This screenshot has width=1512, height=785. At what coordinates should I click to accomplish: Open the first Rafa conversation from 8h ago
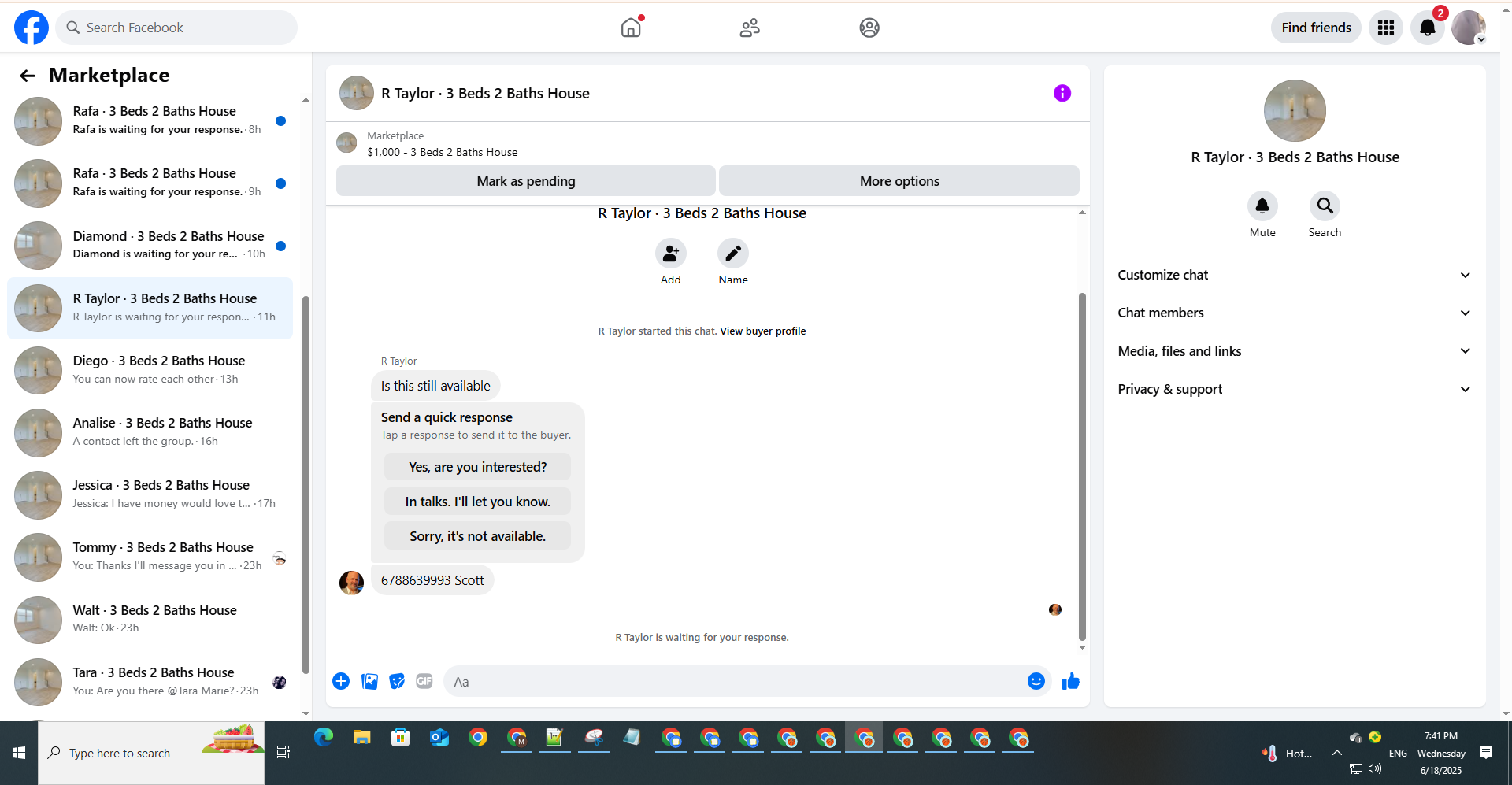pyautogui.click(x=150, y=120)
